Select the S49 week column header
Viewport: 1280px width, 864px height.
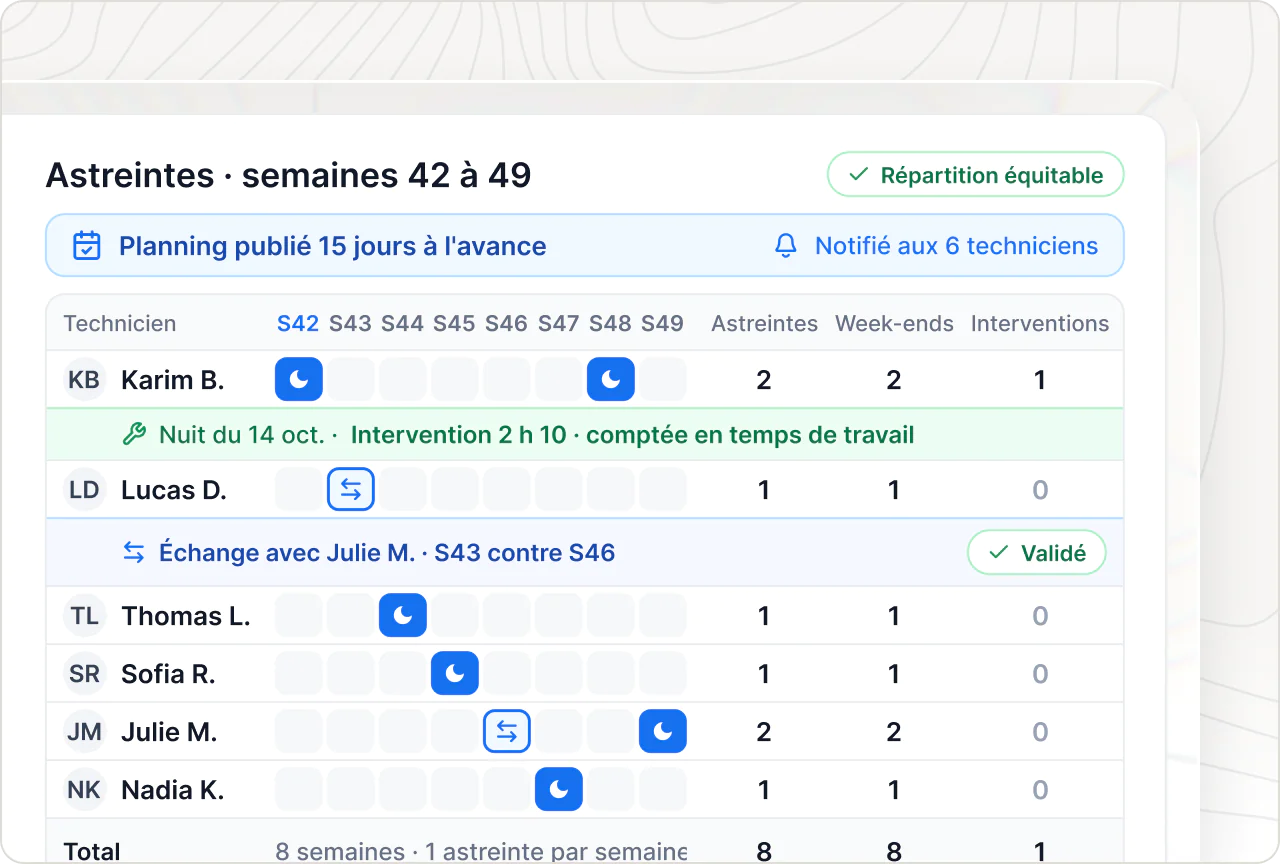[662, 324]
